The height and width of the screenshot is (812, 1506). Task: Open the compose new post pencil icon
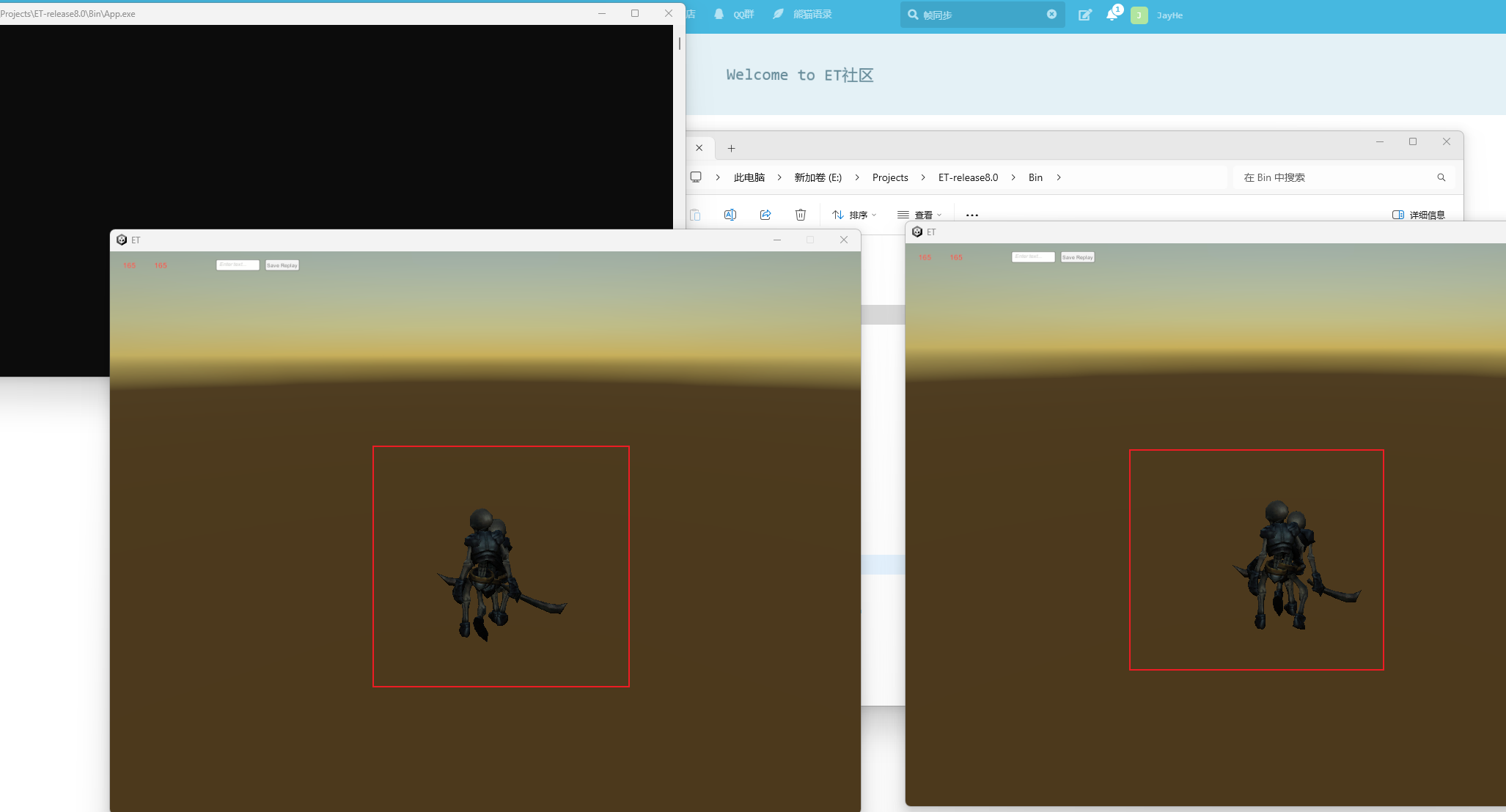1085,15
